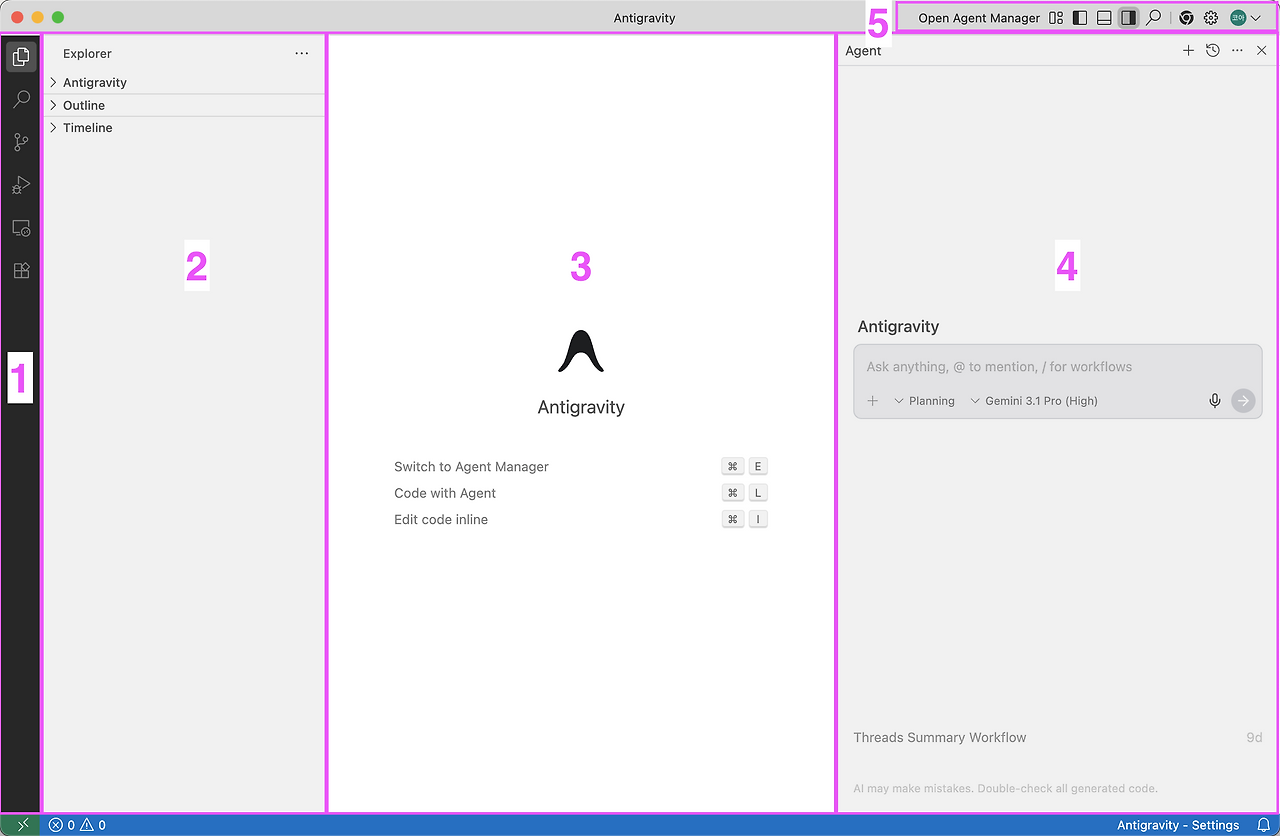Toggle the primary left sidebar
Viewport: 1280px width, 836px height.
coord(1080,18)
